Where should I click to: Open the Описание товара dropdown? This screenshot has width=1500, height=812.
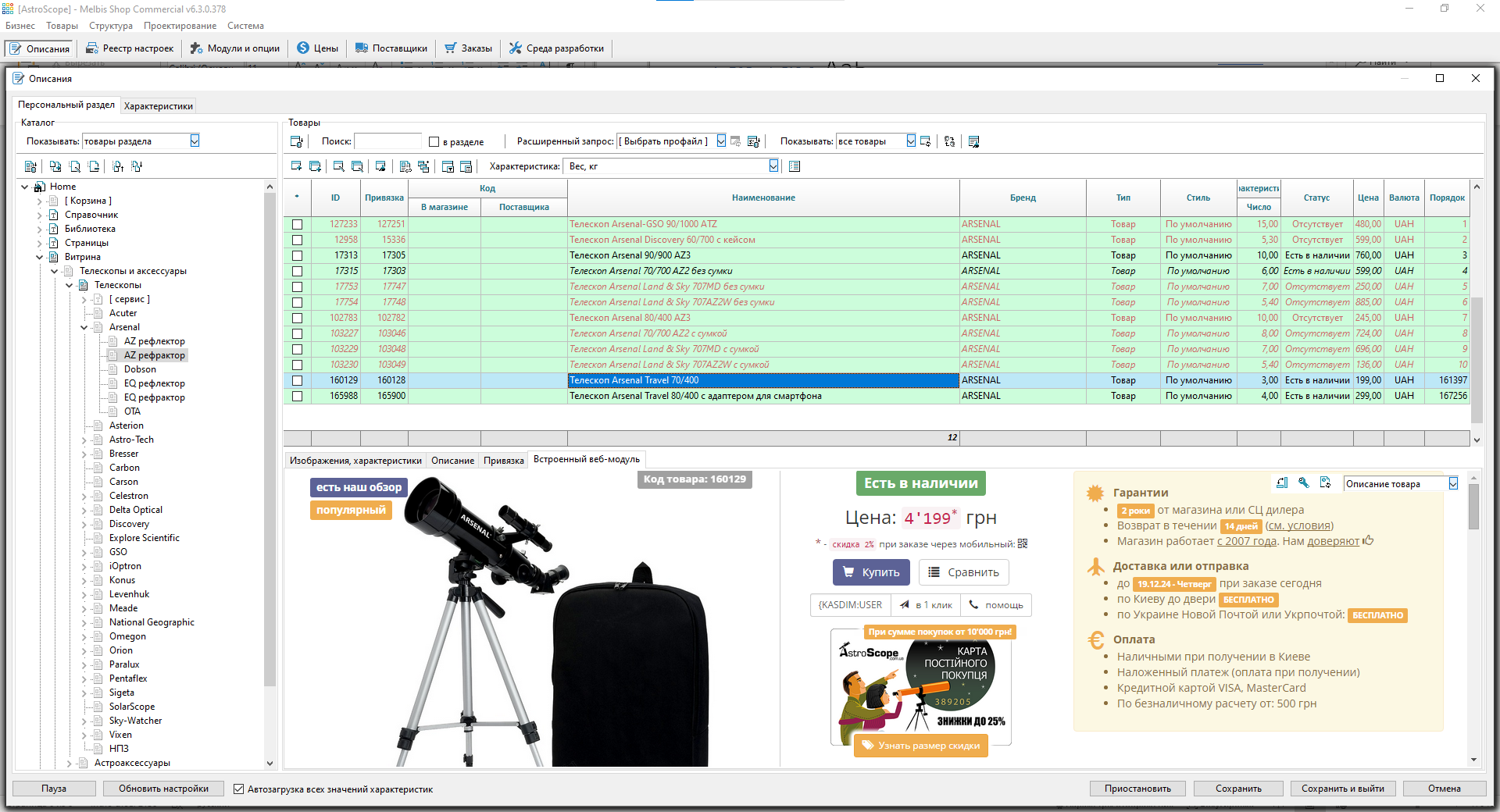1453,483
